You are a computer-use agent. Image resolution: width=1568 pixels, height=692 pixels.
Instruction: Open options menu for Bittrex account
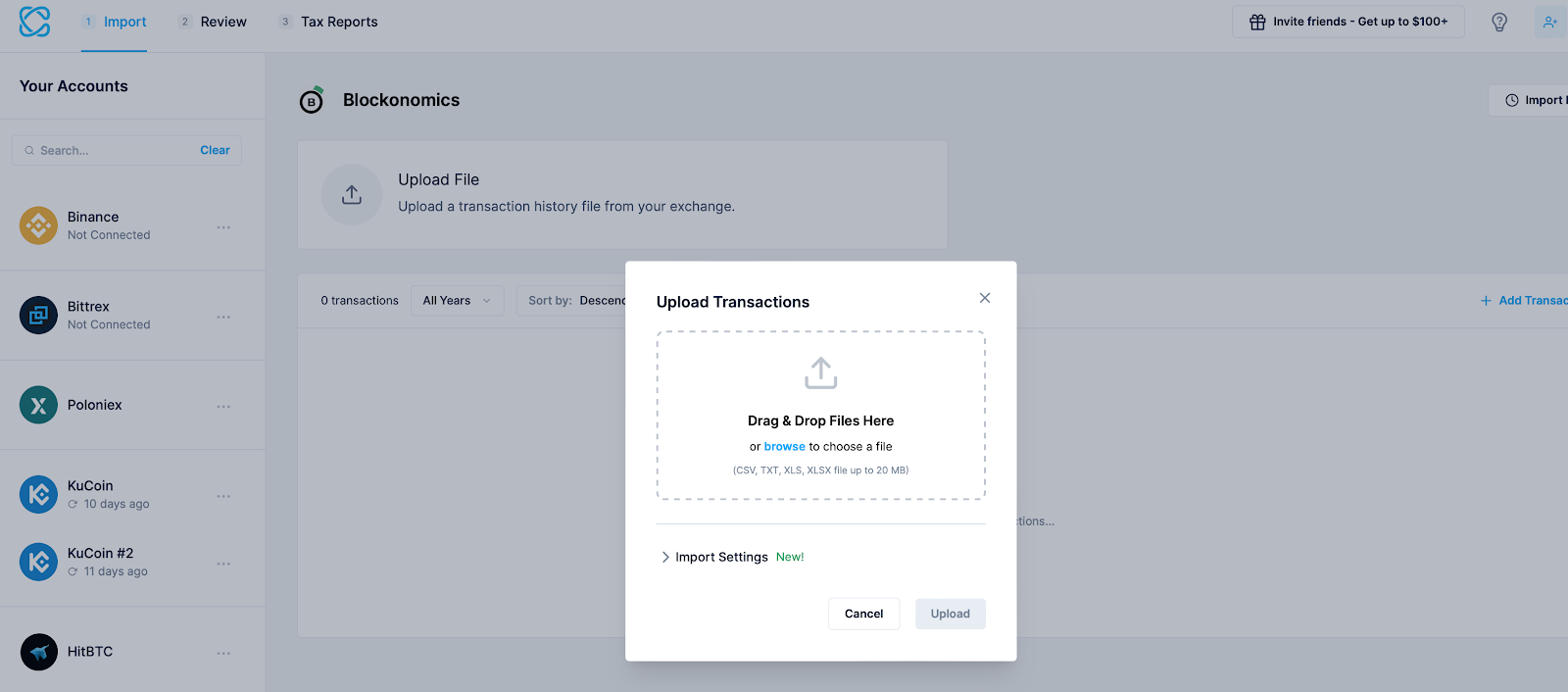(x=223, y=317)
